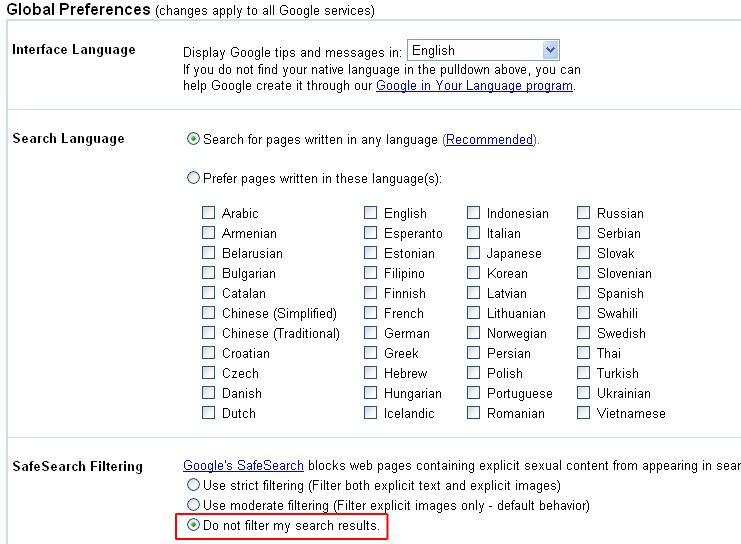Check the Spanish checkbox
Image resolution: width=741 pixels, height=544 pixels.
pyautogui.click(x=584, y=293)
